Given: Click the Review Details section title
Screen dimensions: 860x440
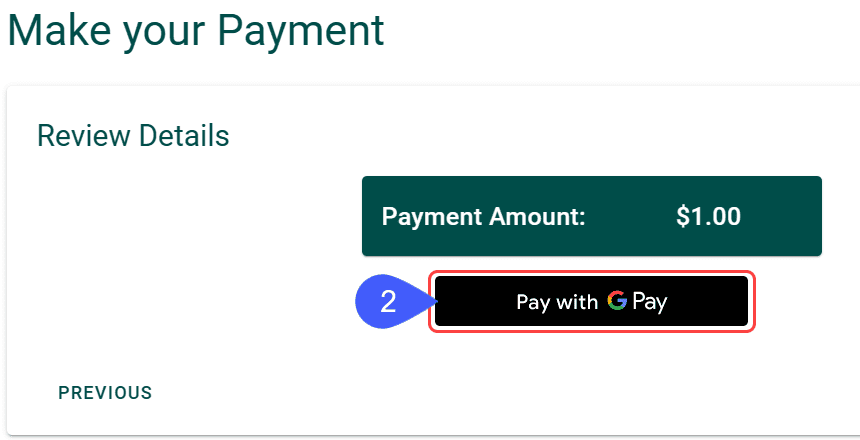Looking at the screenshot, I should point(133,136).
